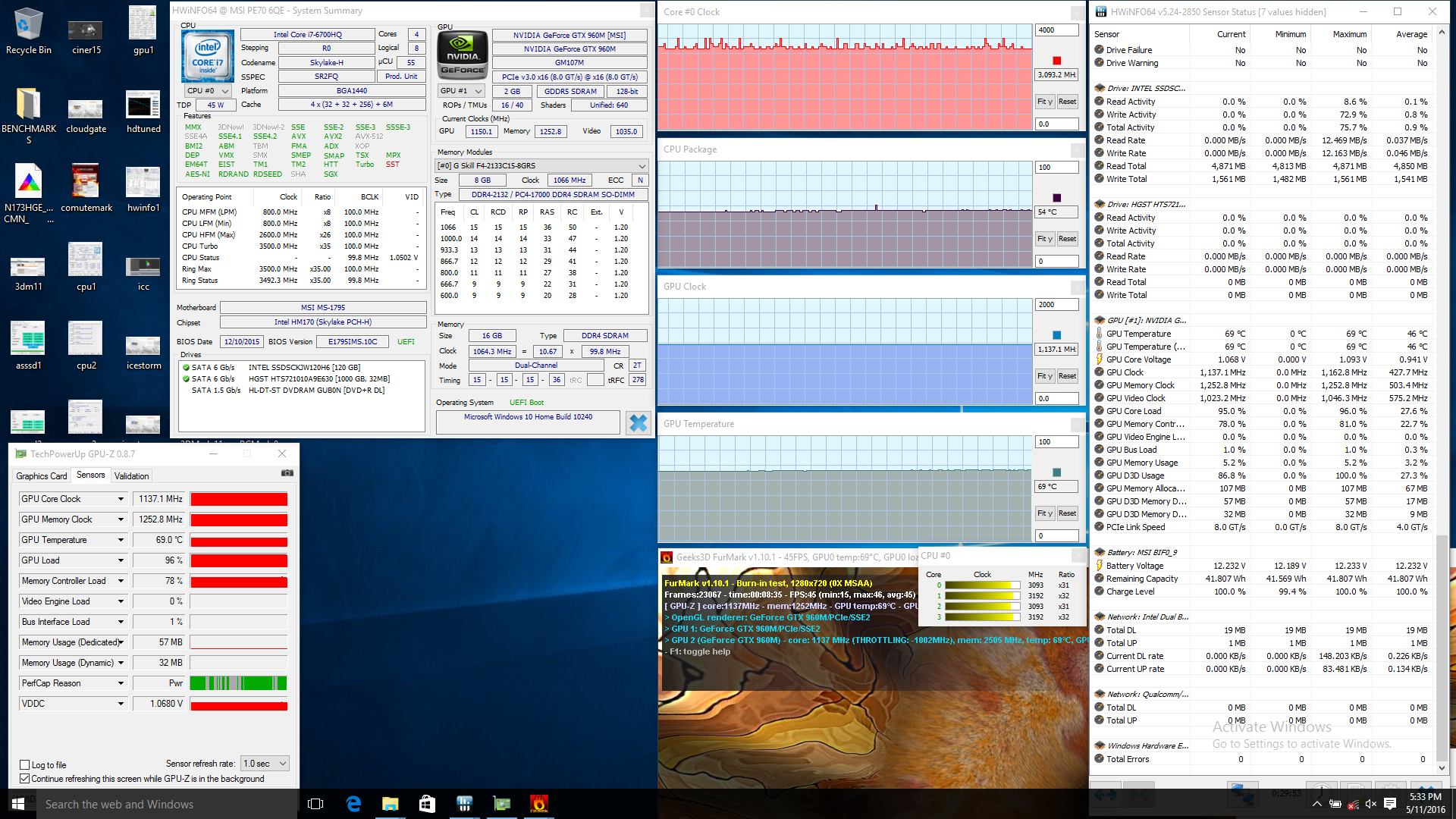Screen dimensions: 1456x819
Task: Open Task View on the taskbar
Action: [315, 804]
